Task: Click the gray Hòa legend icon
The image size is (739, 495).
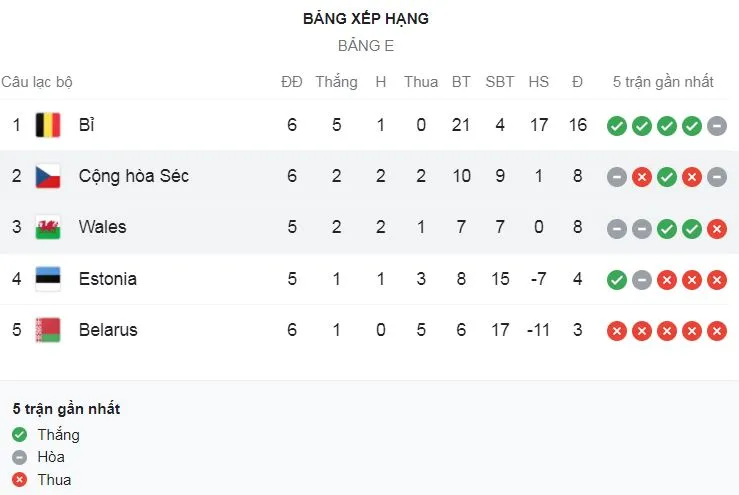Action: pyautogui.click(x=20, y=457)
